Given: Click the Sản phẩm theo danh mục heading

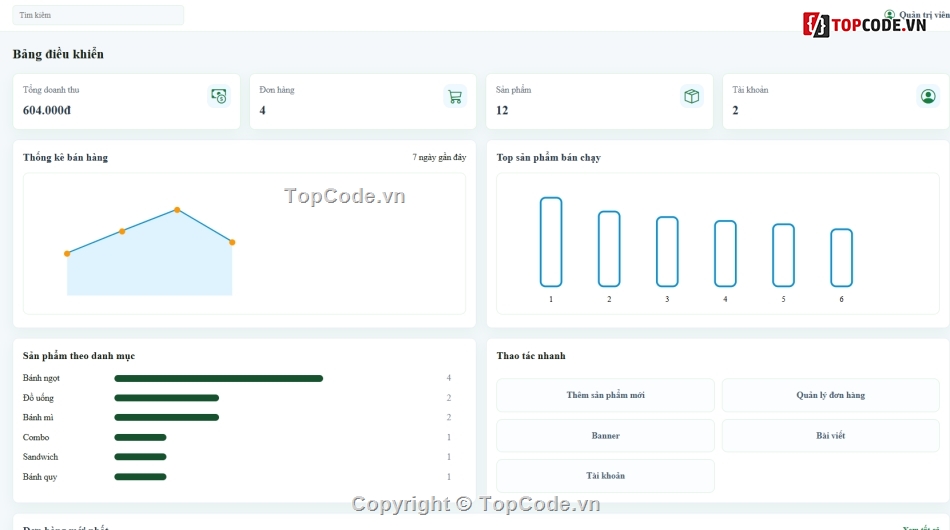Looking at the screenshot, I should point(79,356).
